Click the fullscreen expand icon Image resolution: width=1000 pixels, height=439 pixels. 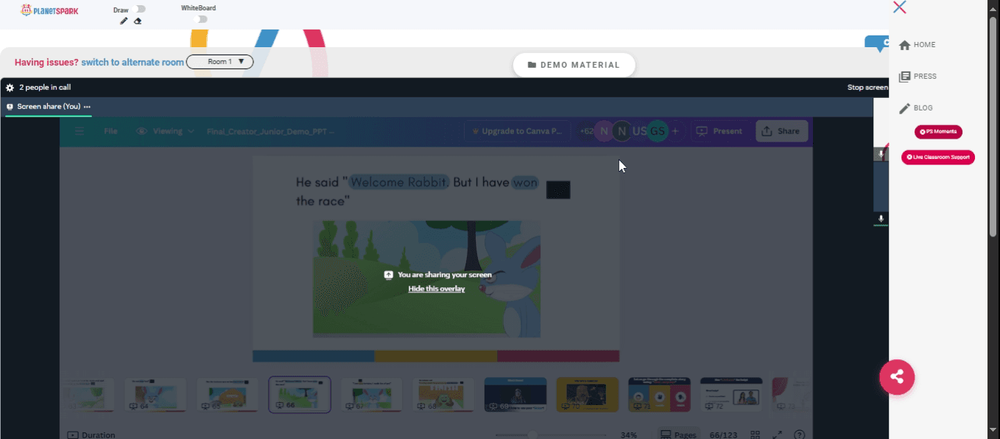pos(777,435)
